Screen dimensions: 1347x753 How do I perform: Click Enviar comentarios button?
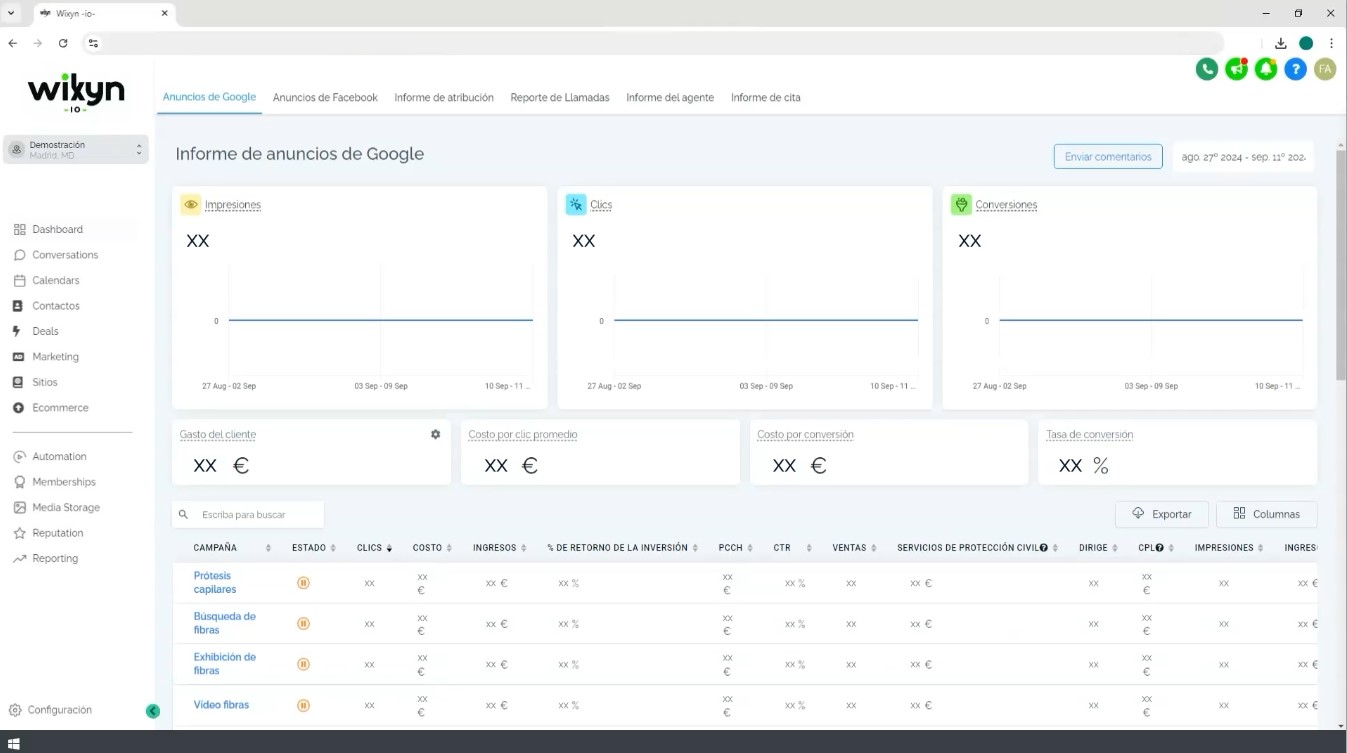tap(1108, 157)
